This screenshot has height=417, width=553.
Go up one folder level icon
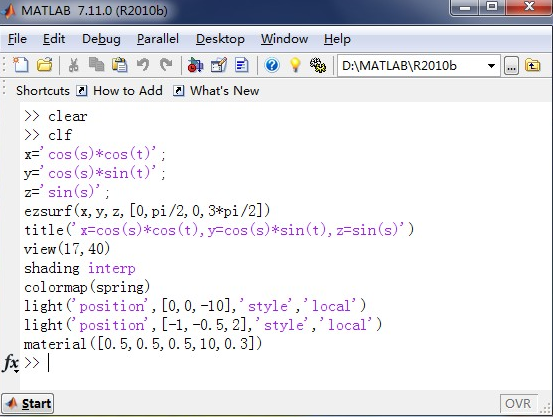point(533,65)
